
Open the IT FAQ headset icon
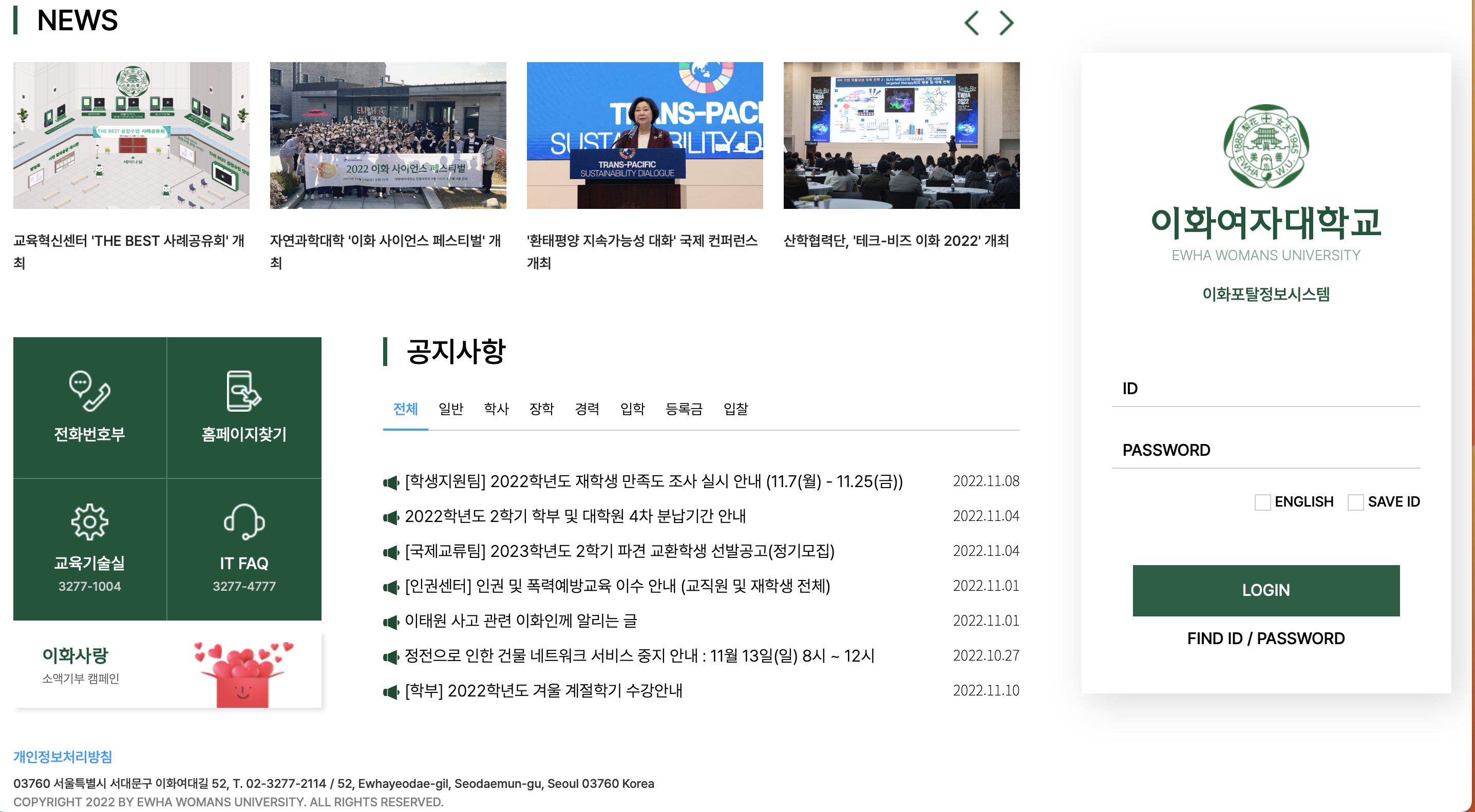244,521
